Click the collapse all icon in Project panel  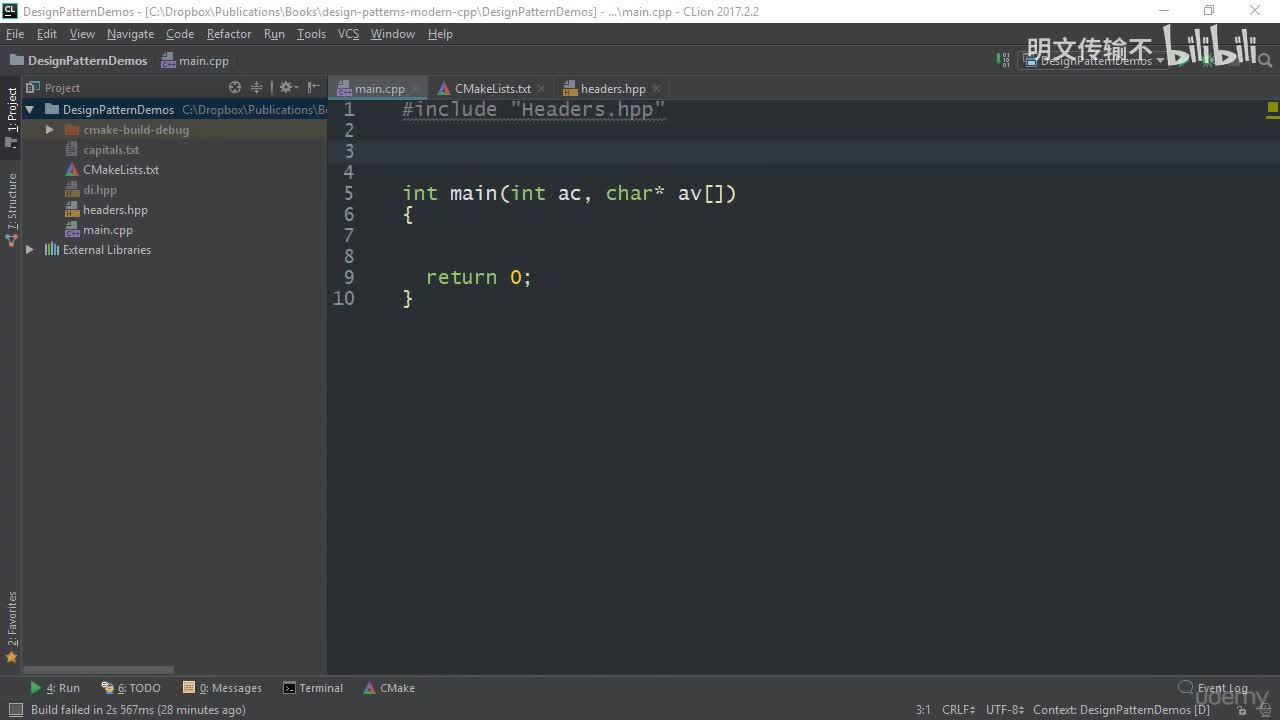pyautogui.click(x=257, y=88)
